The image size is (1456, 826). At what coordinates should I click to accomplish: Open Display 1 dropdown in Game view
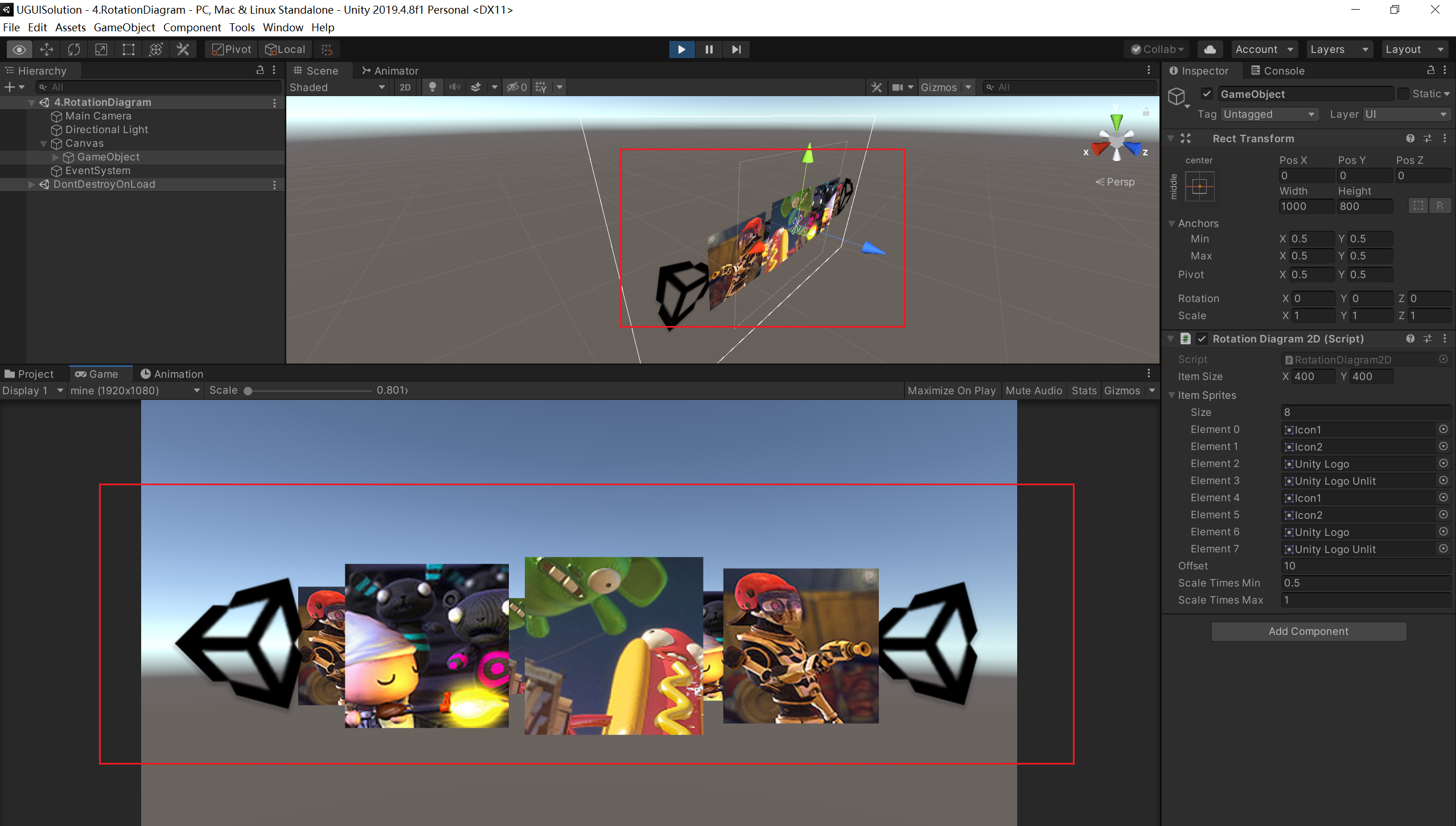32,390
